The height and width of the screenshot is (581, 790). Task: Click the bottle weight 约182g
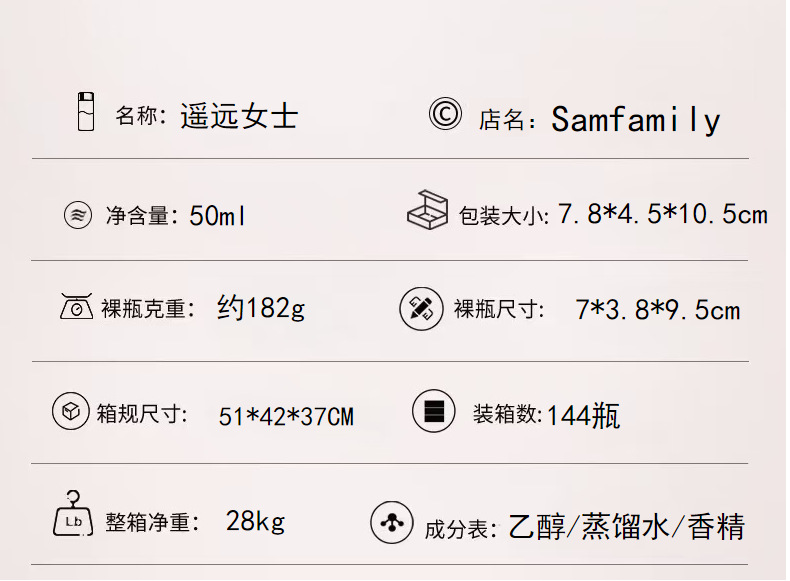click(261, 308)
